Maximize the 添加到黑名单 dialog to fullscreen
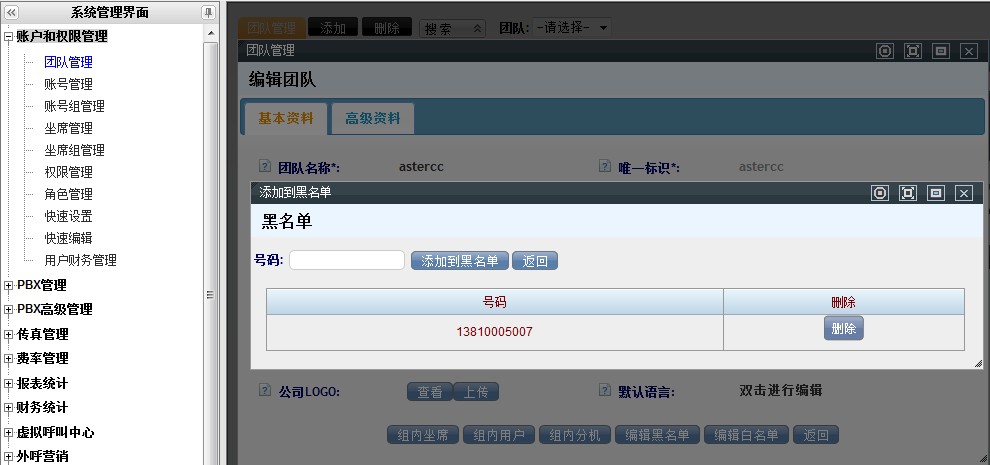The image size is (990, 465). point(908,193)
